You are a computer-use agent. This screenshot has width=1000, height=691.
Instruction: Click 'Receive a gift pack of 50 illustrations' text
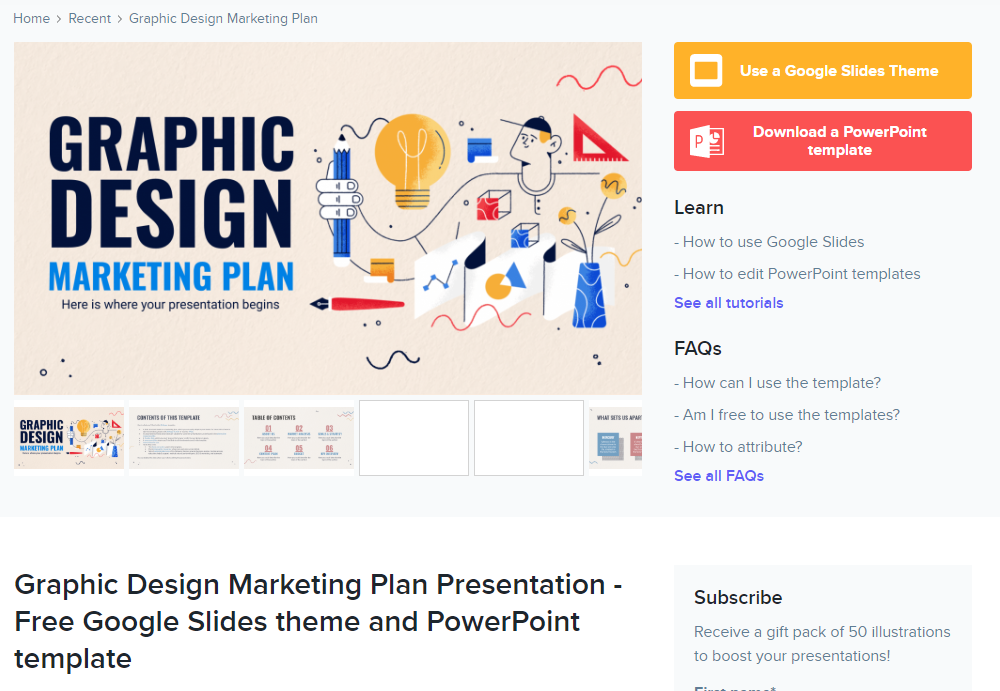(x=822, y=632)
